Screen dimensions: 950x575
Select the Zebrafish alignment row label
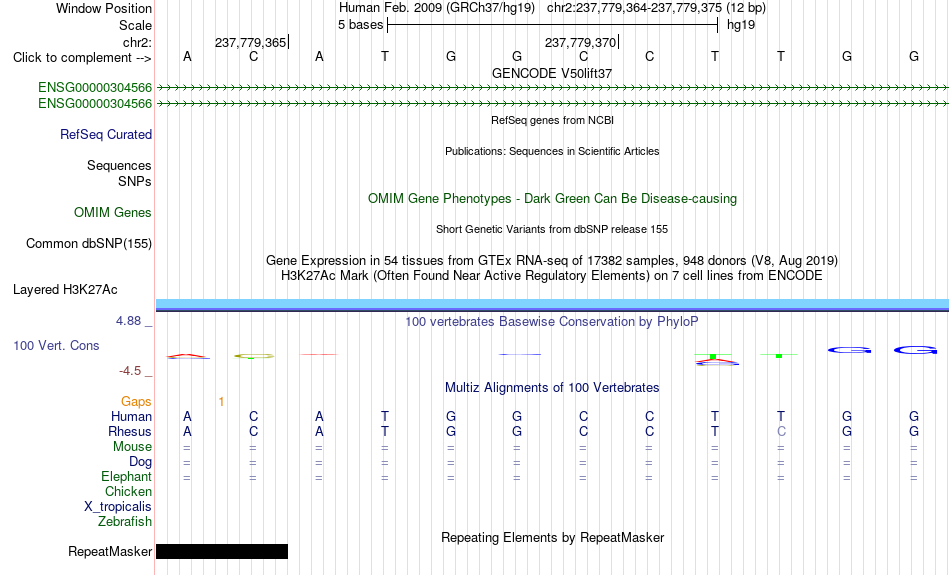(x=125, y=522)
